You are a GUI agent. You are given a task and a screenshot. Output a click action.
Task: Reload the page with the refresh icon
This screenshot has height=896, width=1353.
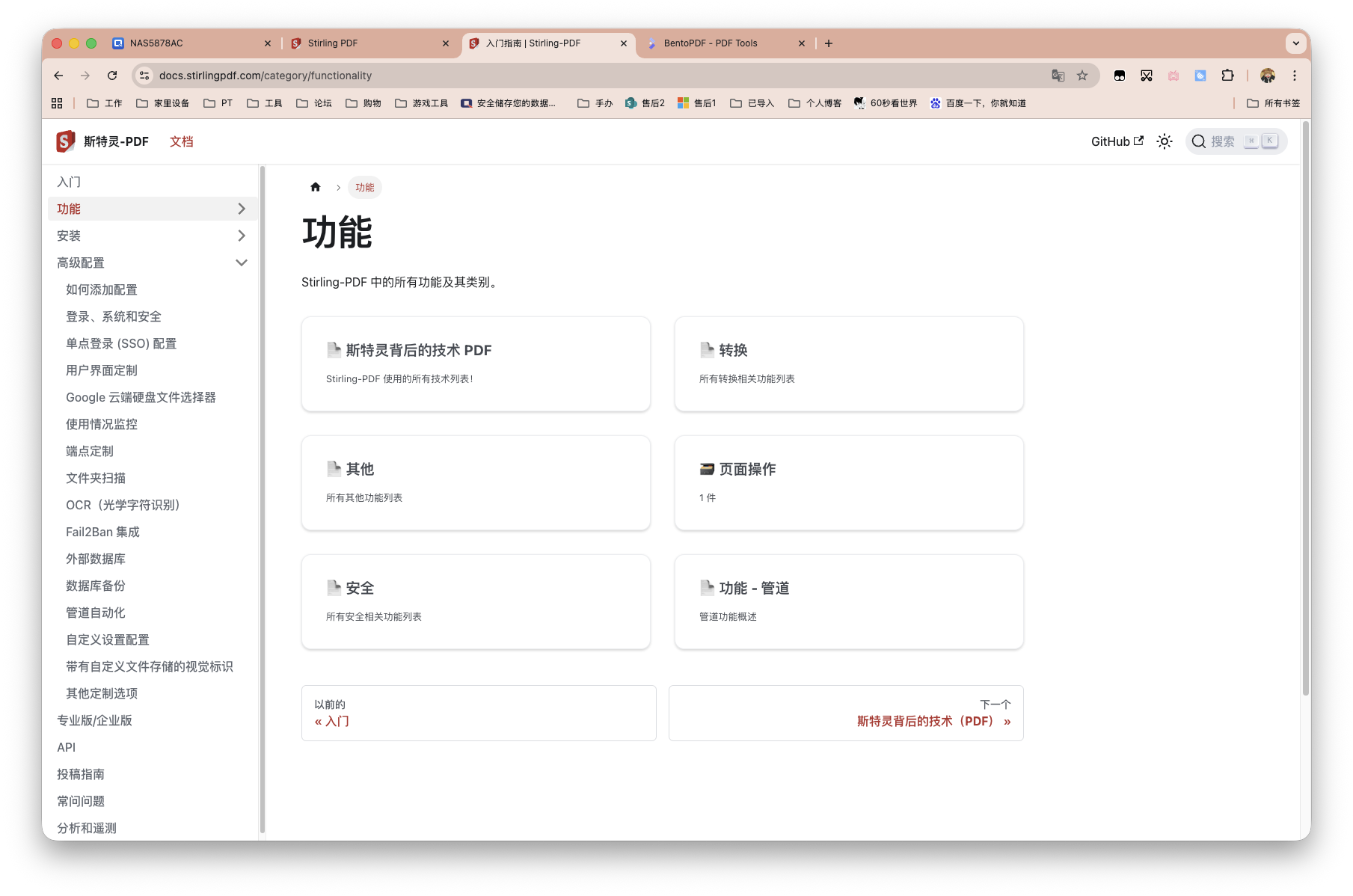[x=112, y=75]
